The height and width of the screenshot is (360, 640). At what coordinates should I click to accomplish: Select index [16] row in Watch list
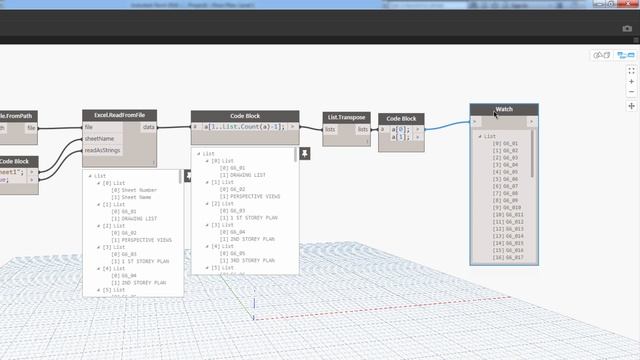point(508,258)
